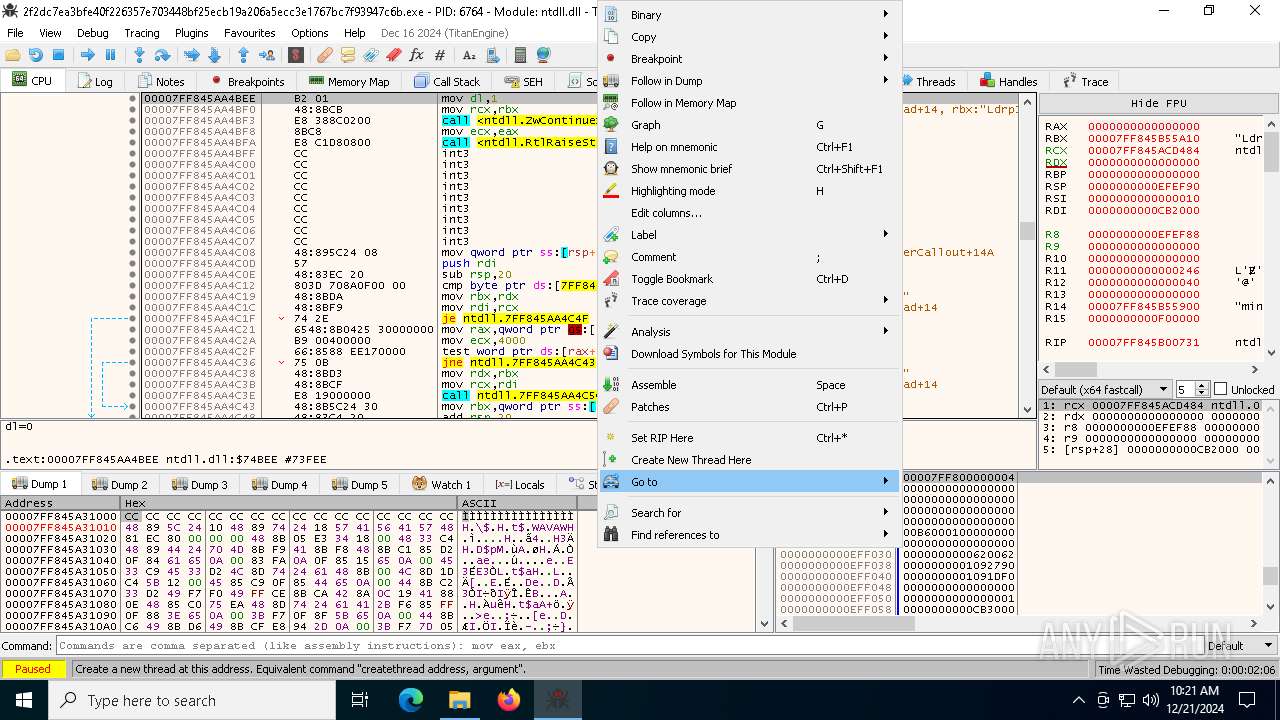
Task: Click the red Bookmarks toolbar icon
Action: click(393, 55)
